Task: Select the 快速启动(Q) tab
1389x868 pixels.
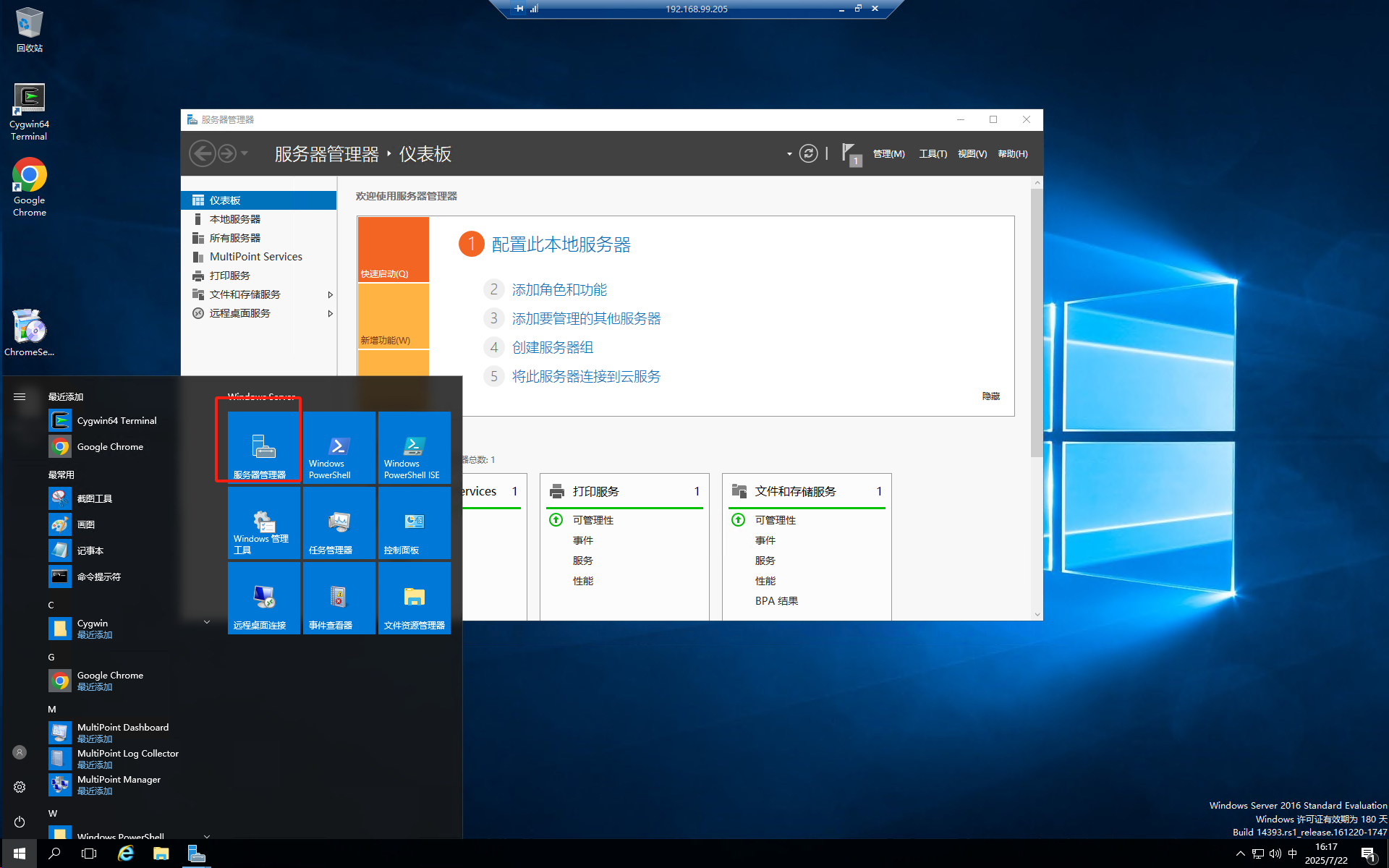Action: (394, 250)
